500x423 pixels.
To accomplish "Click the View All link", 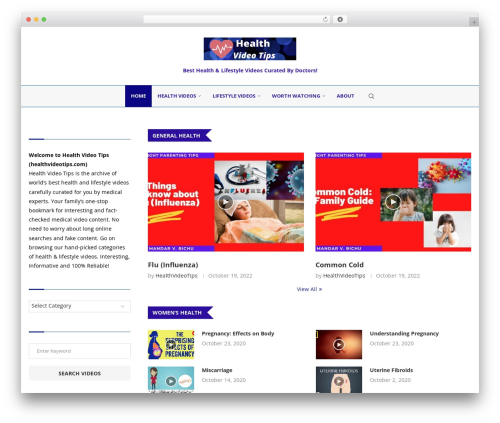I will click(309, 289).
